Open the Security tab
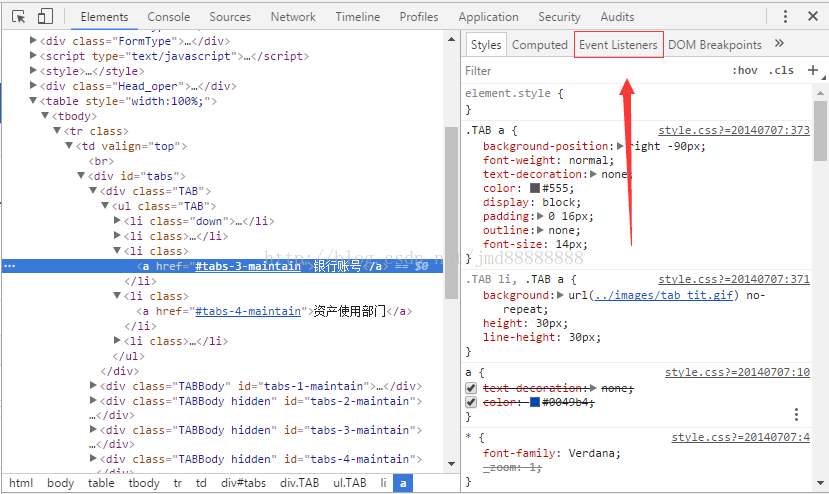 pos(559,17)
